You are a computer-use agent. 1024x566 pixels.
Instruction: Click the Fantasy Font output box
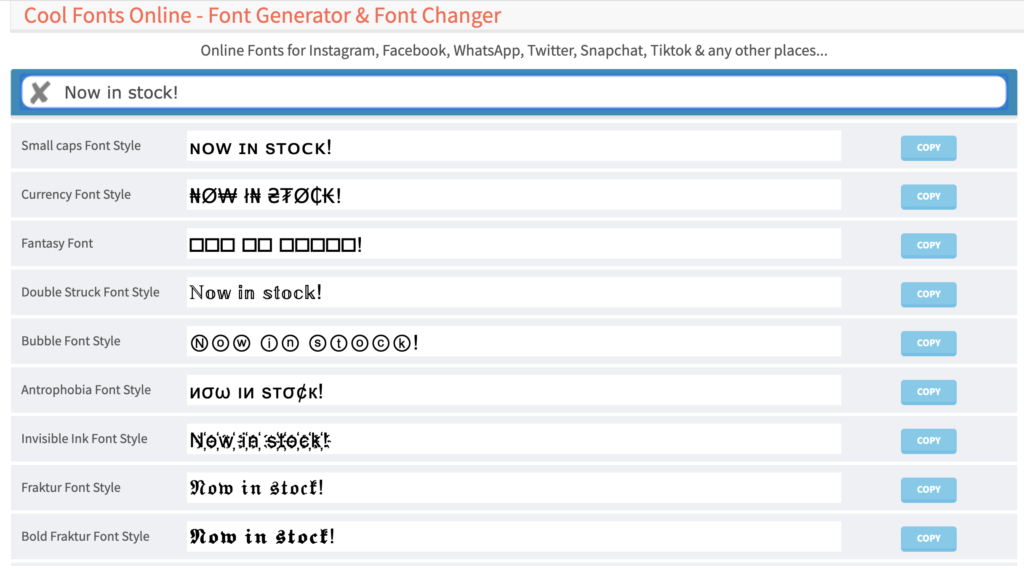[513, 244]
